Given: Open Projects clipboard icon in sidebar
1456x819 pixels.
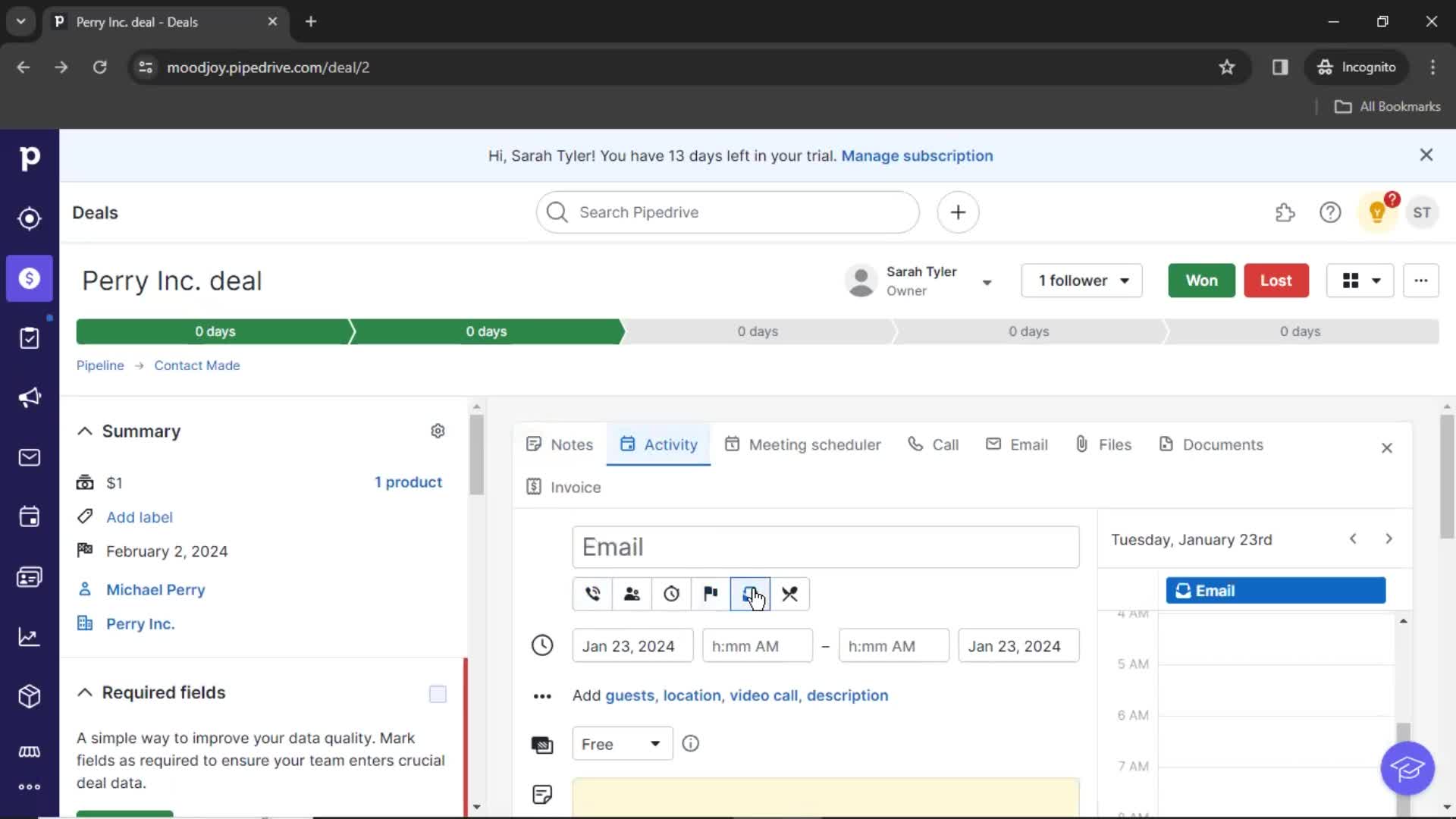Looking at the screenshot, I should pos(30,338).
